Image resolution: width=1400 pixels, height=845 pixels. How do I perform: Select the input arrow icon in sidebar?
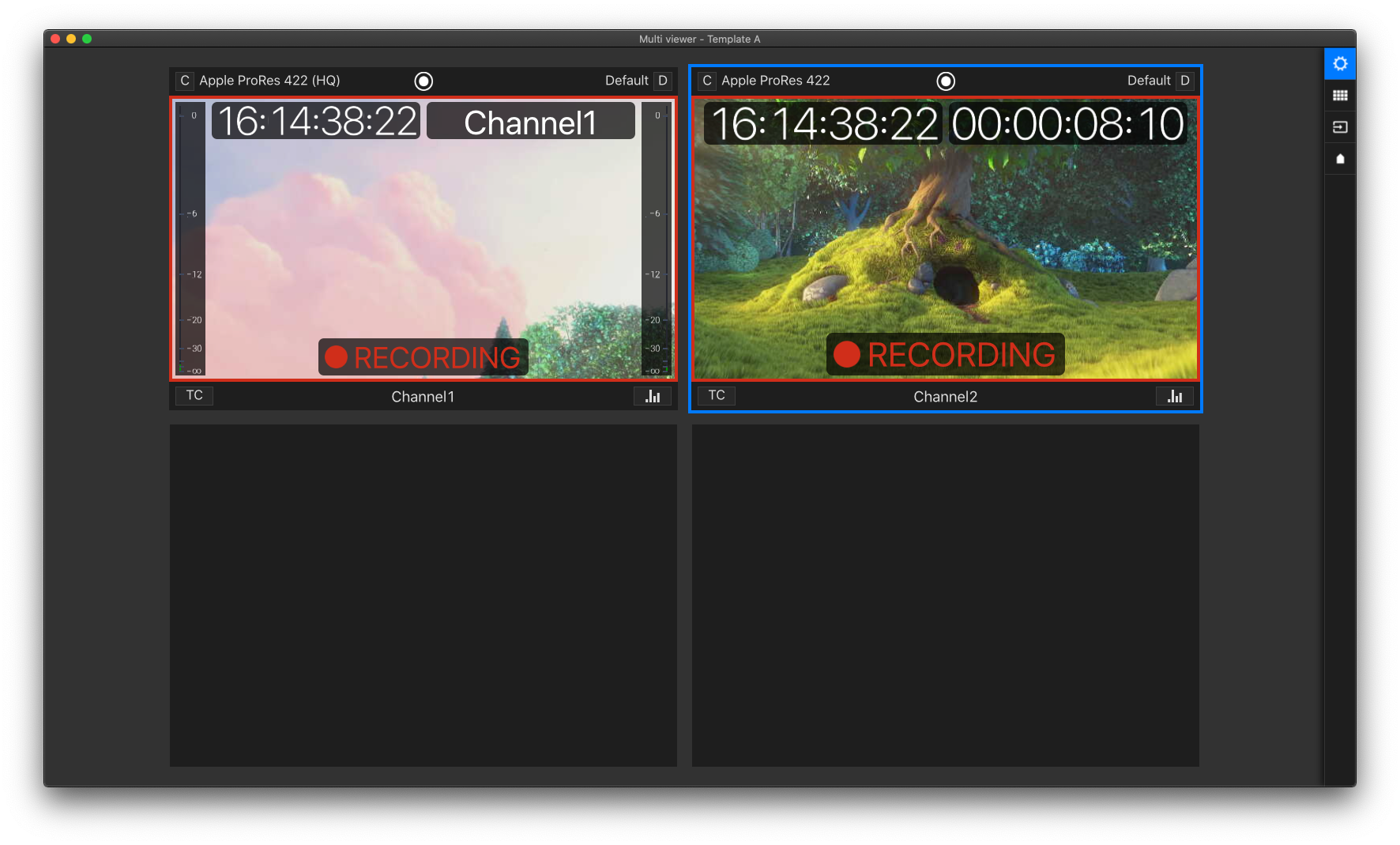pyautogui.click(x=1340, y=127)
